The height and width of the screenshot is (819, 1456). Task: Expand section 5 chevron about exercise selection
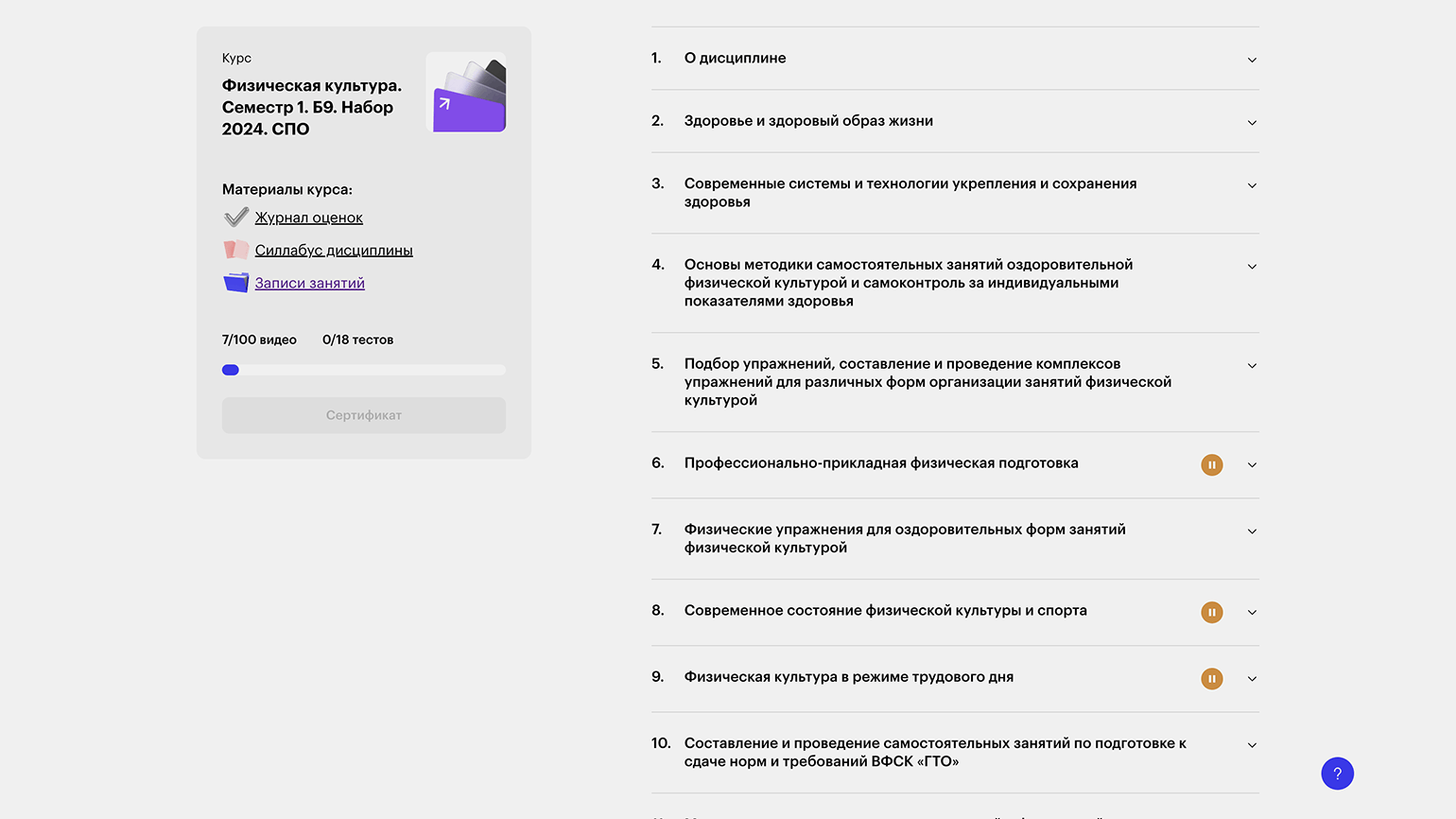(1252, 365)
